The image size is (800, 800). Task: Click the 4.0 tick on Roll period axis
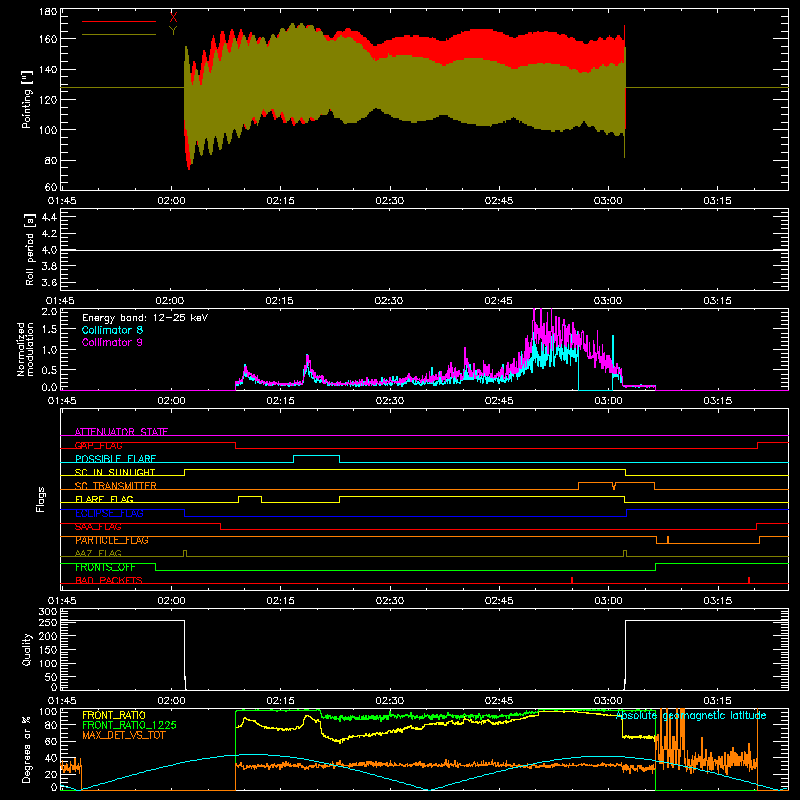click(49, 249)
